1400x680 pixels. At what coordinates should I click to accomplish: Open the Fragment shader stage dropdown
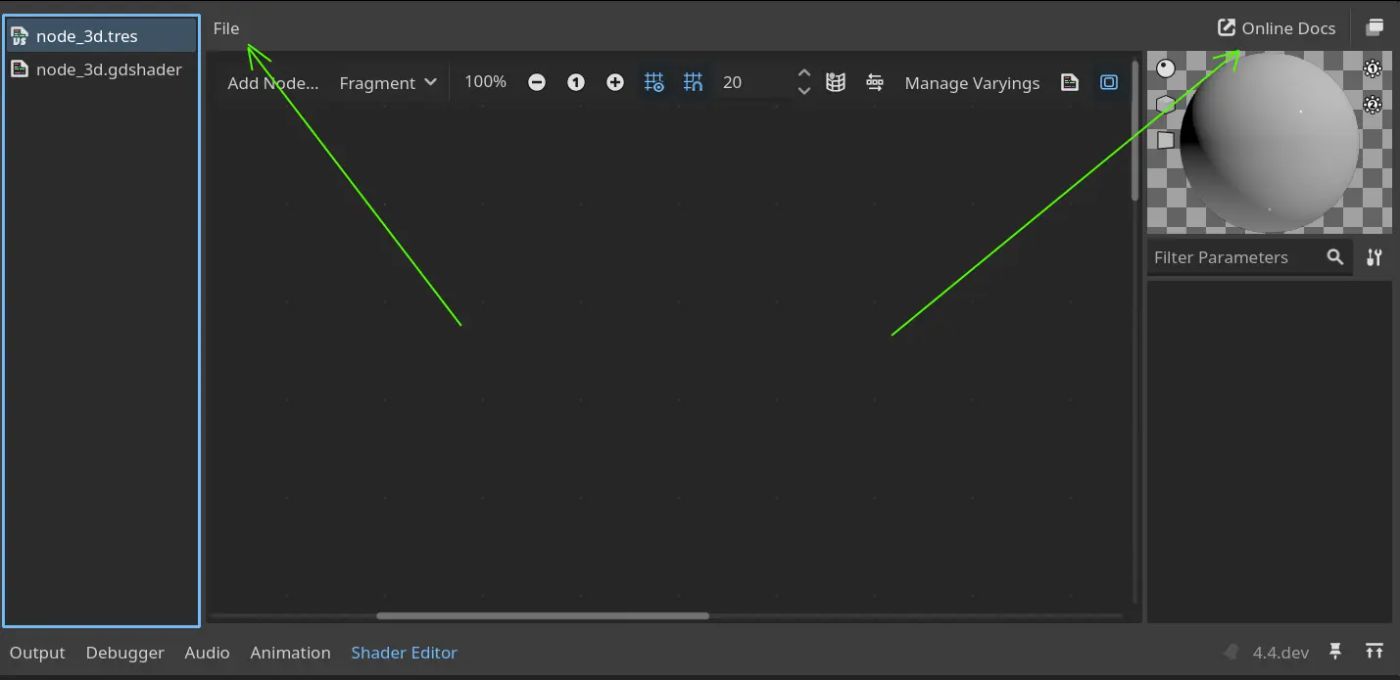388,83
